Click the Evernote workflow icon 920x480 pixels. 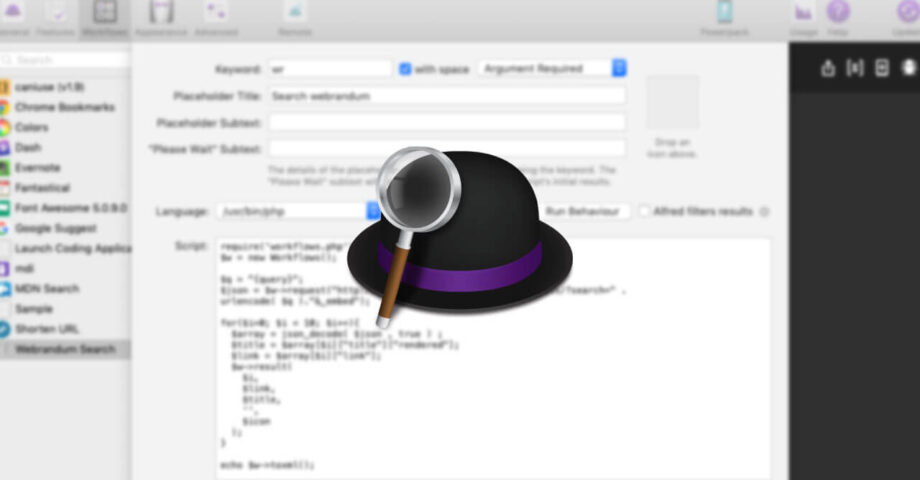pos(4,168)
